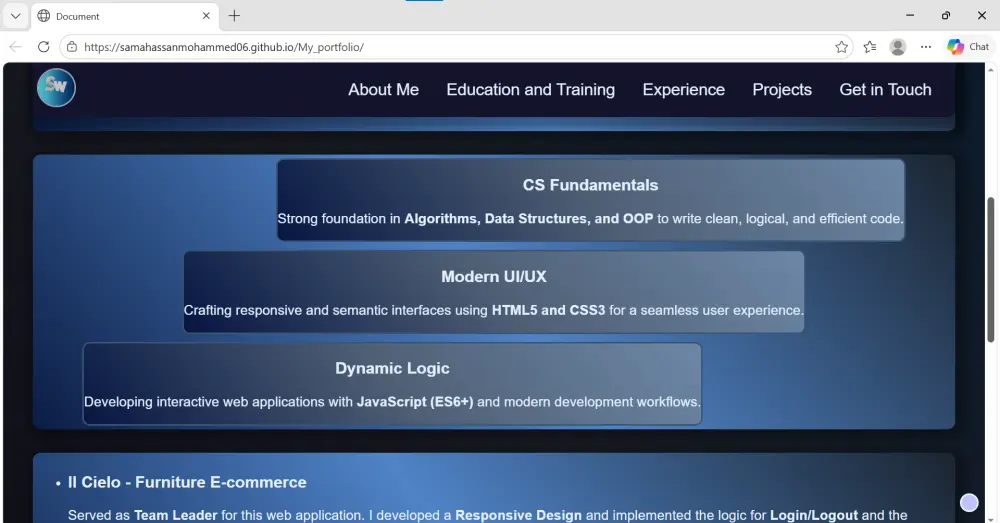Jump to Experience section
Screen dimensions: 1000x523
pos(684,89)
